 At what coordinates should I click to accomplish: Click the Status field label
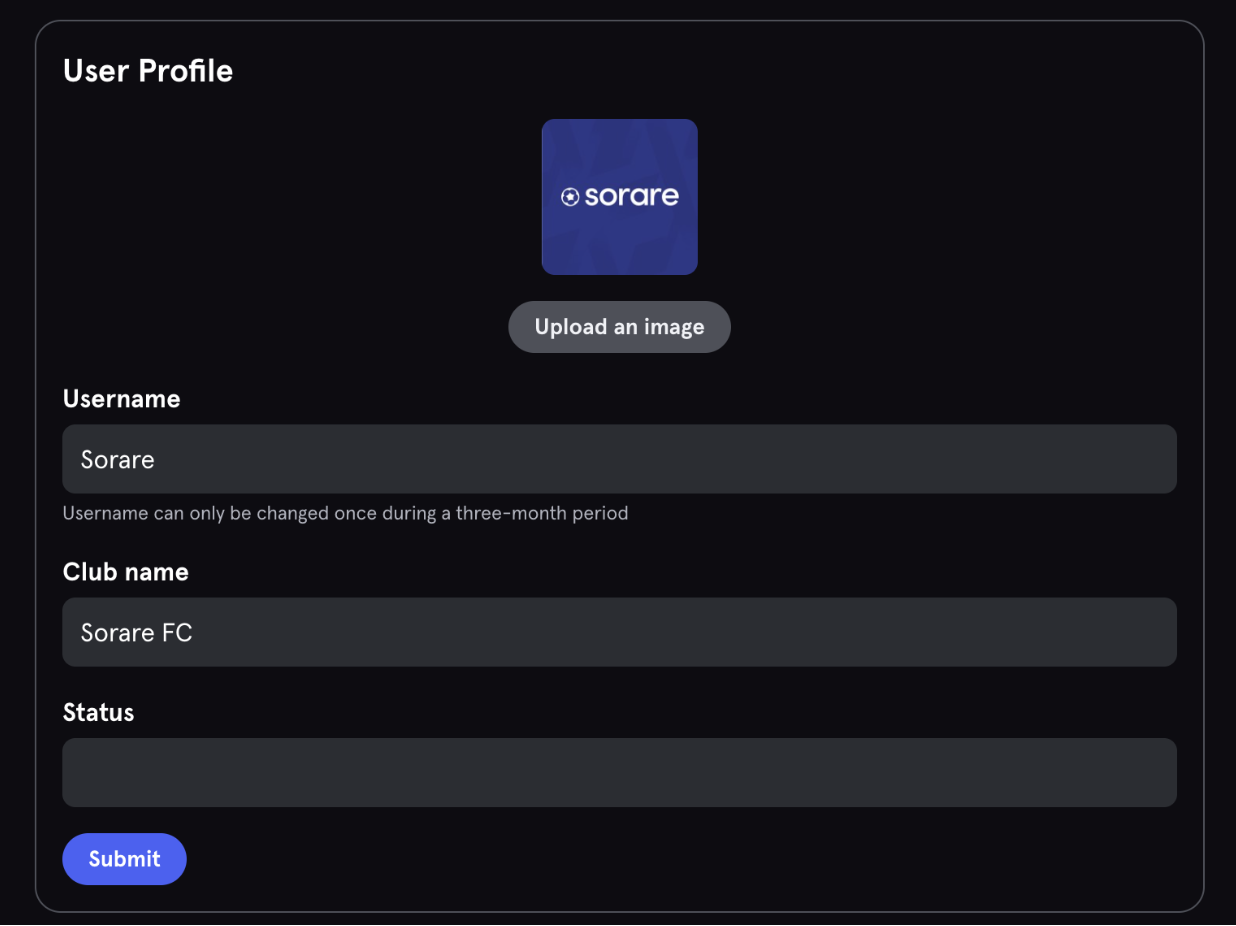click(x=98, y=712)
